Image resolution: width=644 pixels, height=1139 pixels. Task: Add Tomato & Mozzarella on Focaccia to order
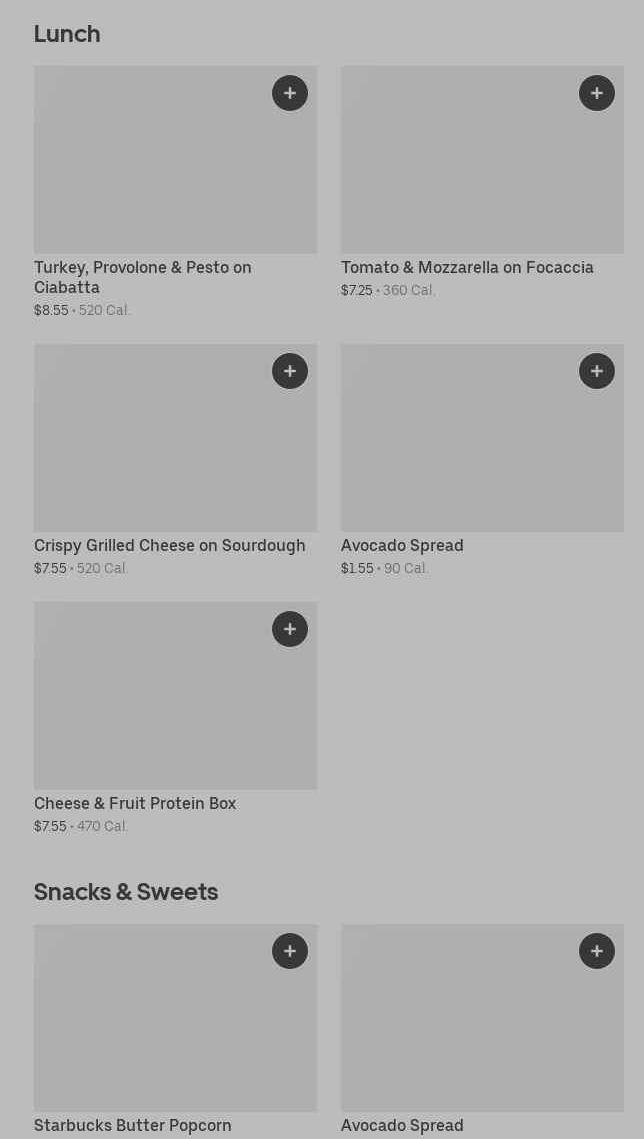pyautogui.click(x=597, y=93)
